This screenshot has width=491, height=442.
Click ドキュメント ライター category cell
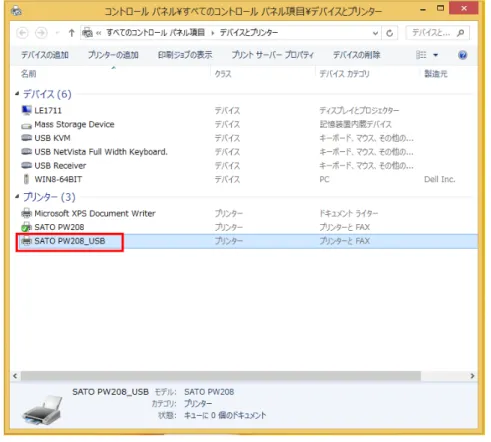[x=349, y=213]
